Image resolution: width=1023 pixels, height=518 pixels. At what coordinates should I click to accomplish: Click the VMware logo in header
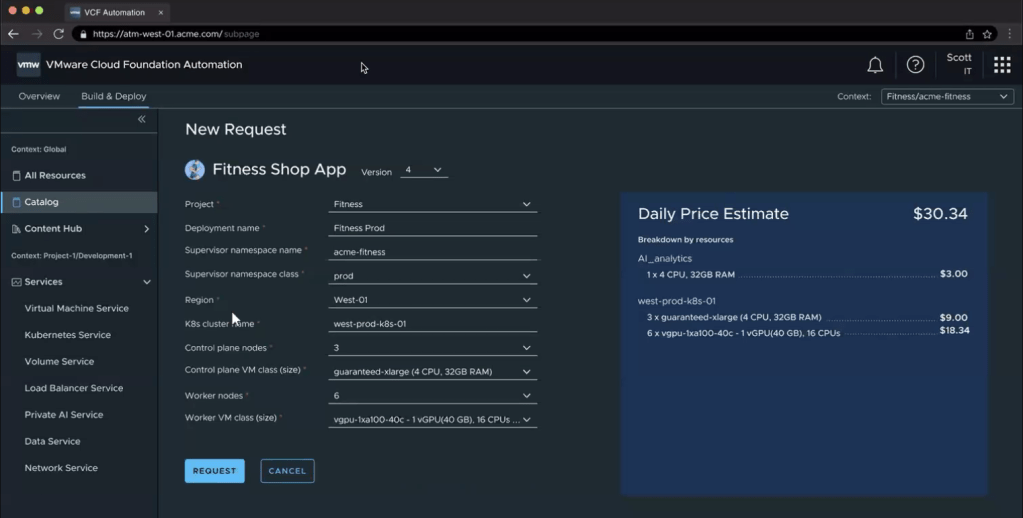point(28,65)
